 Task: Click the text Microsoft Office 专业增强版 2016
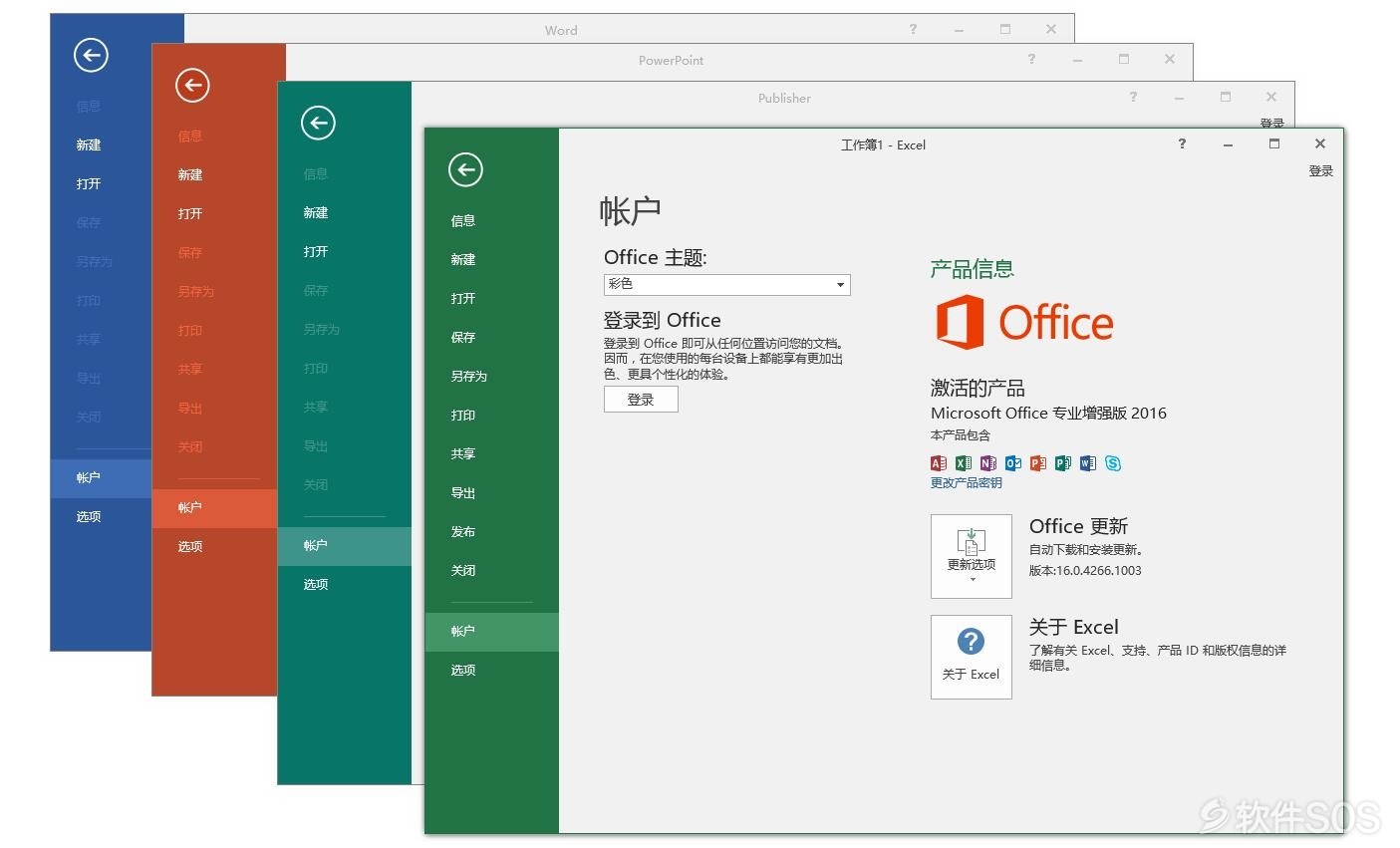click(x=1048, y=414)
